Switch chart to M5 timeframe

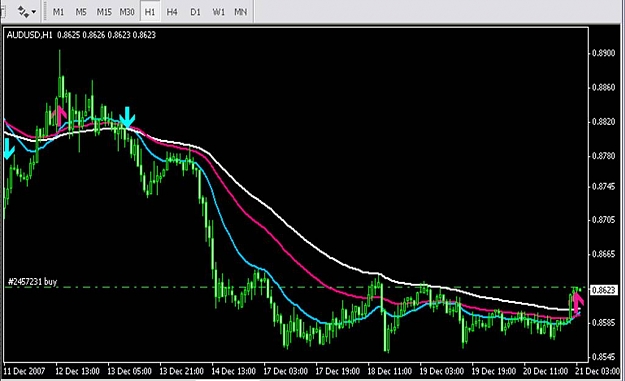81,12
